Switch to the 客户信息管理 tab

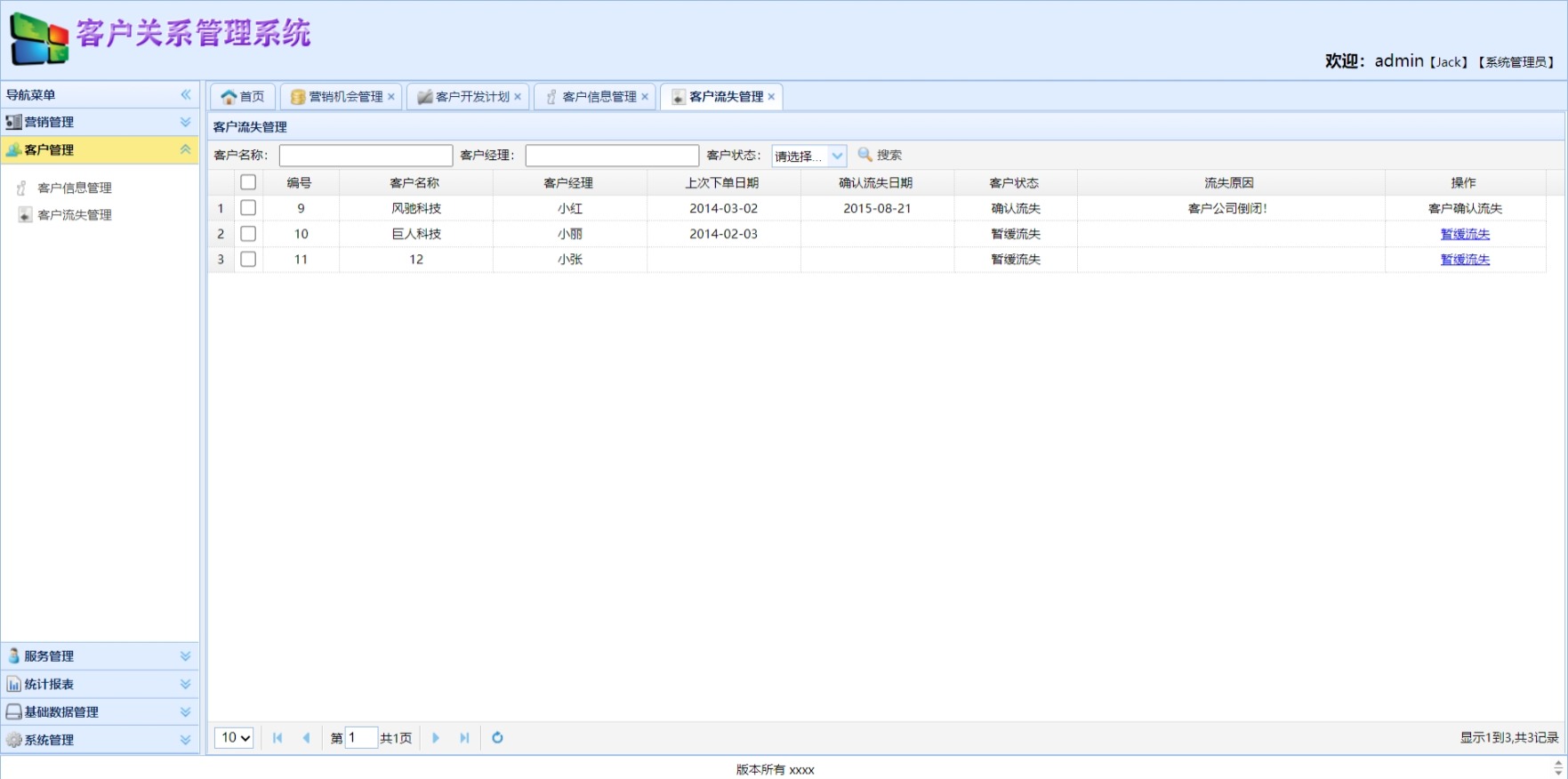595,97
